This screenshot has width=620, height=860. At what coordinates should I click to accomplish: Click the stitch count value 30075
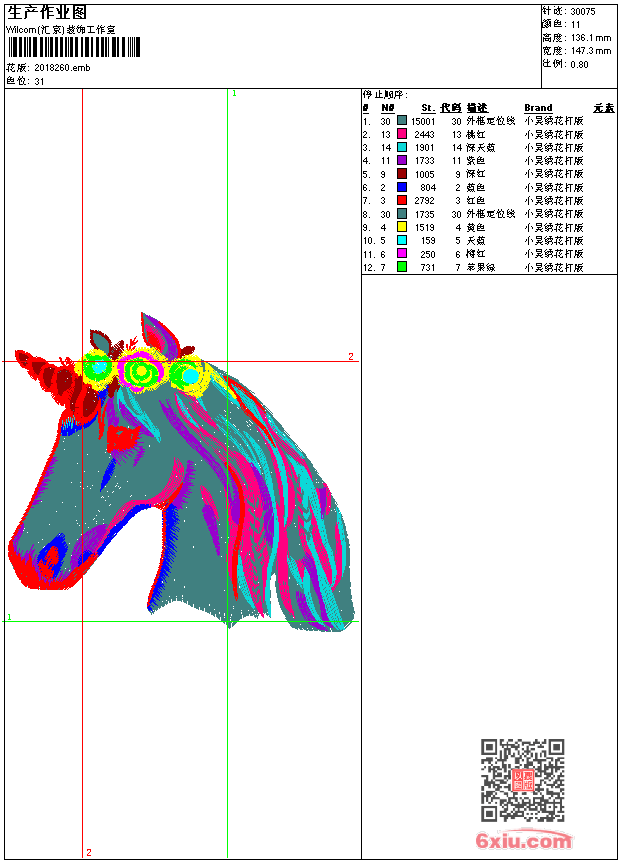(583, 11)
